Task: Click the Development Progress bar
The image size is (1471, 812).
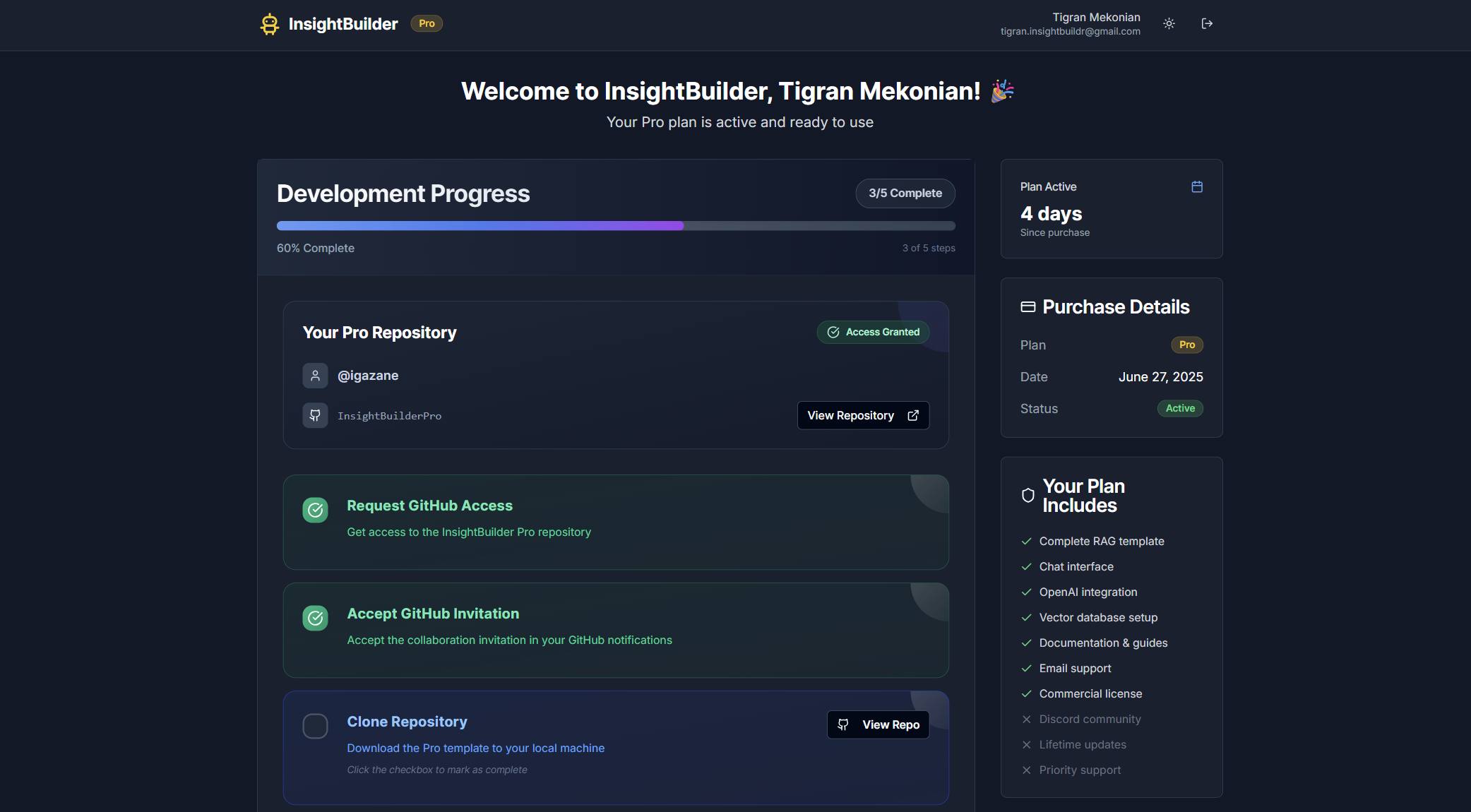Action: (616, 225)
